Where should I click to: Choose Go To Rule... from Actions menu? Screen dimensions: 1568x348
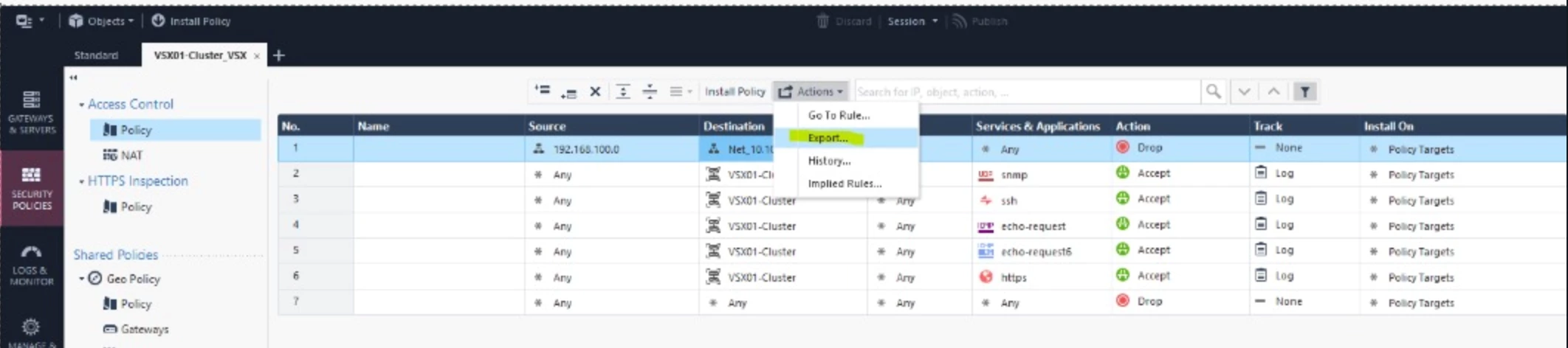839,115
